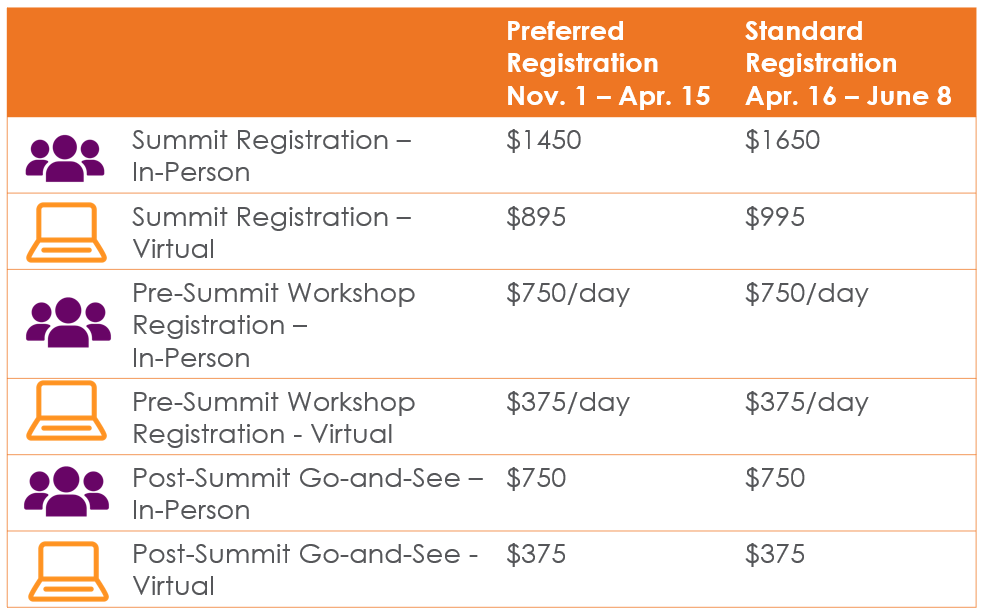The height and width of the screenshot is (616, 986).
Task: Select the Summit Registration – In-Person label
Action: coord(271,156)
